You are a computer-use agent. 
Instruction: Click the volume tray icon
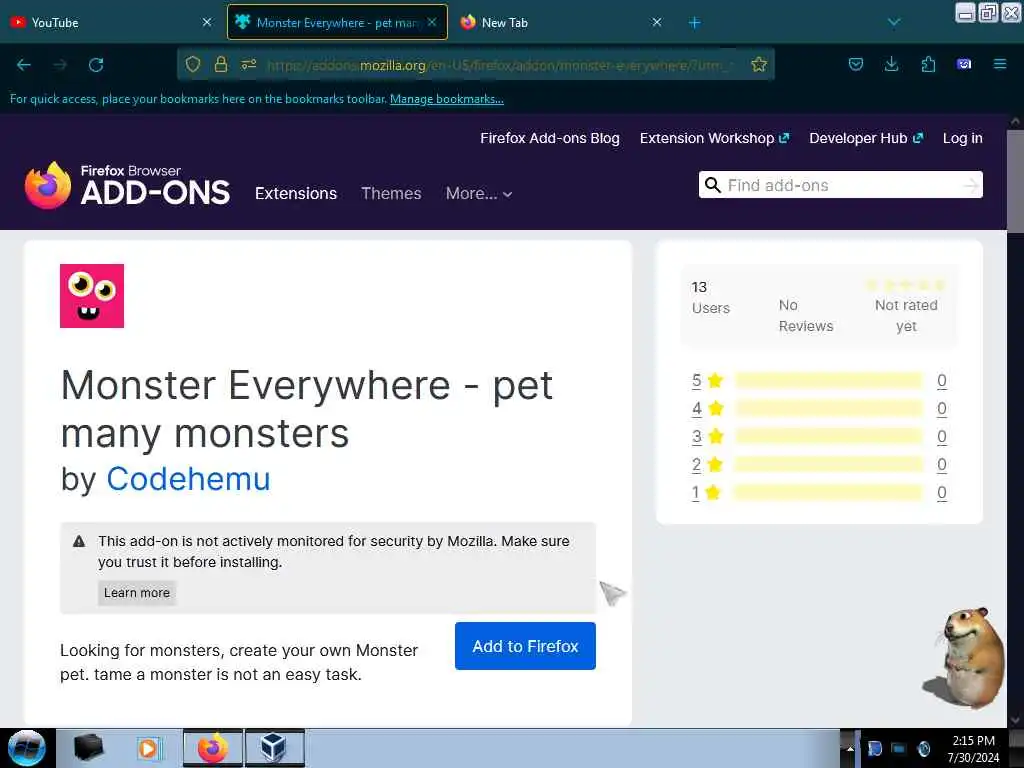point(923,748)
